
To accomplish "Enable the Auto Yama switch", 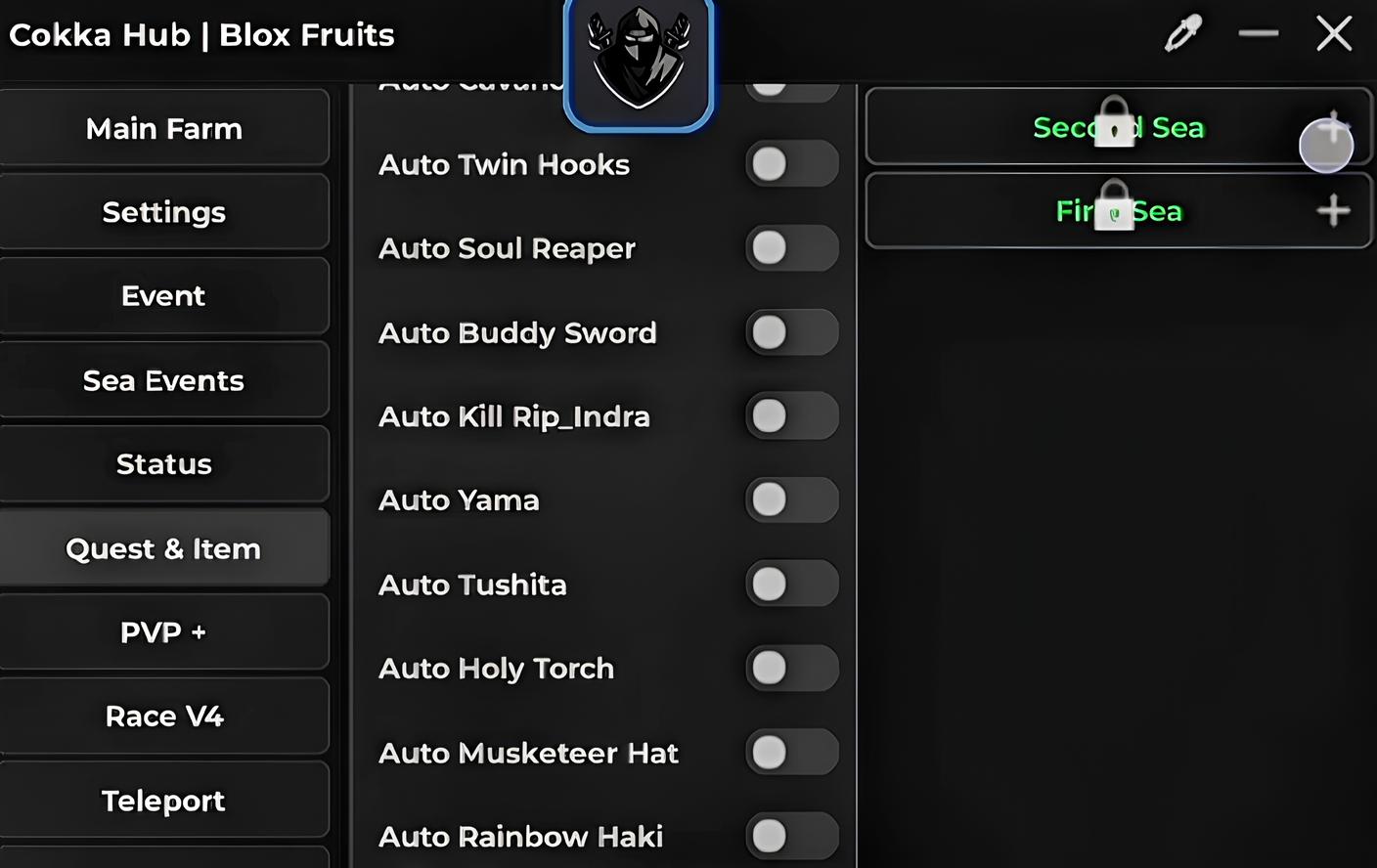I will tap(791, 500).
